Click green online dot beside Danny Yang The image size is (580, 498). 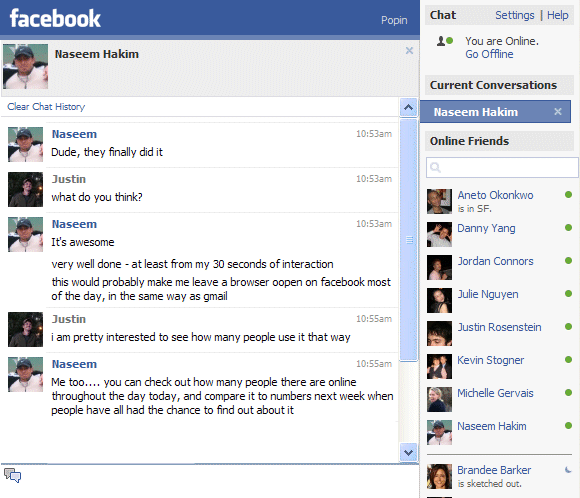(569, 228)
